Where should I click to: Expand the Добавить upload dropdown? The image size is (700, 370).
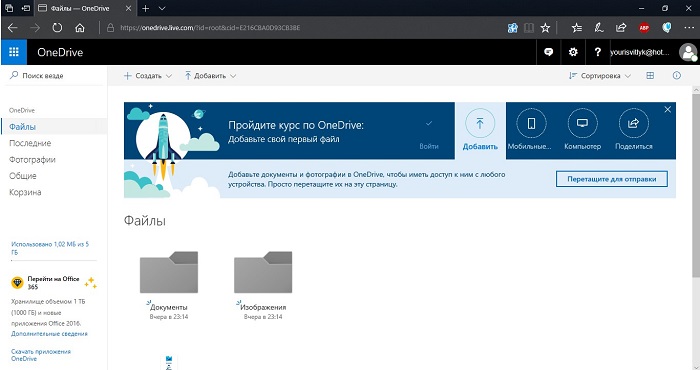(210, 76)
